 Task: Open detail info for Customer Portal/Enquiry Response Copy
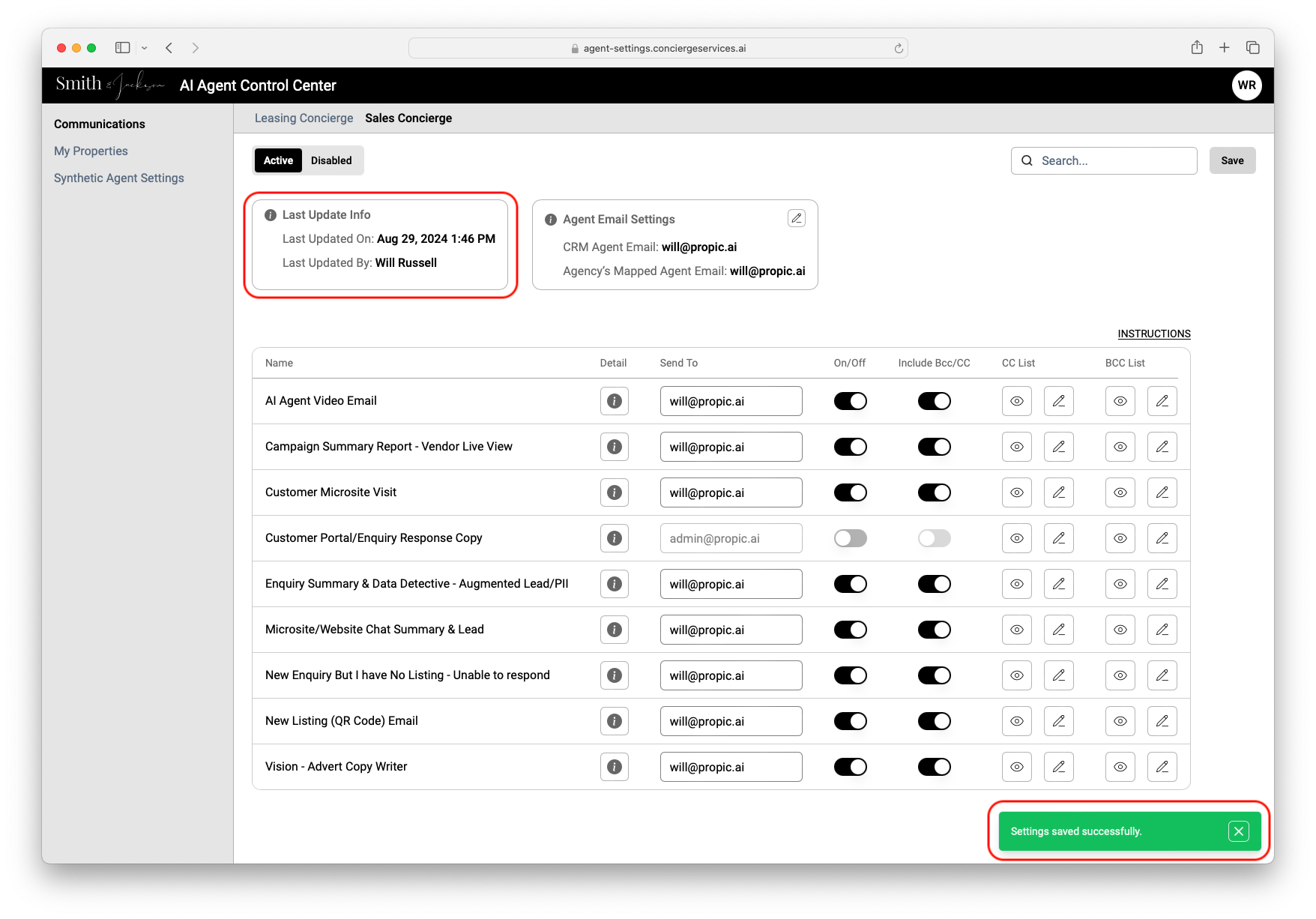[615, 538]
